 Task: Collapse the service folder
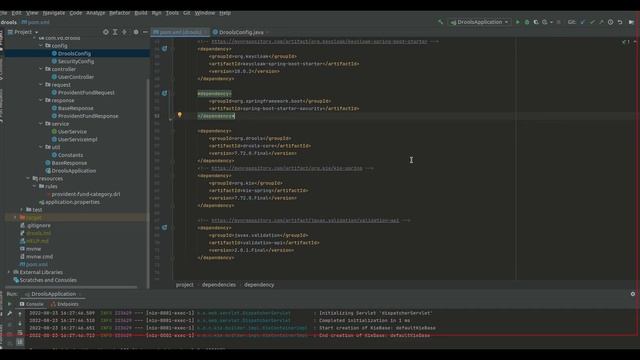pyautogui.click(x=41, y=124)
